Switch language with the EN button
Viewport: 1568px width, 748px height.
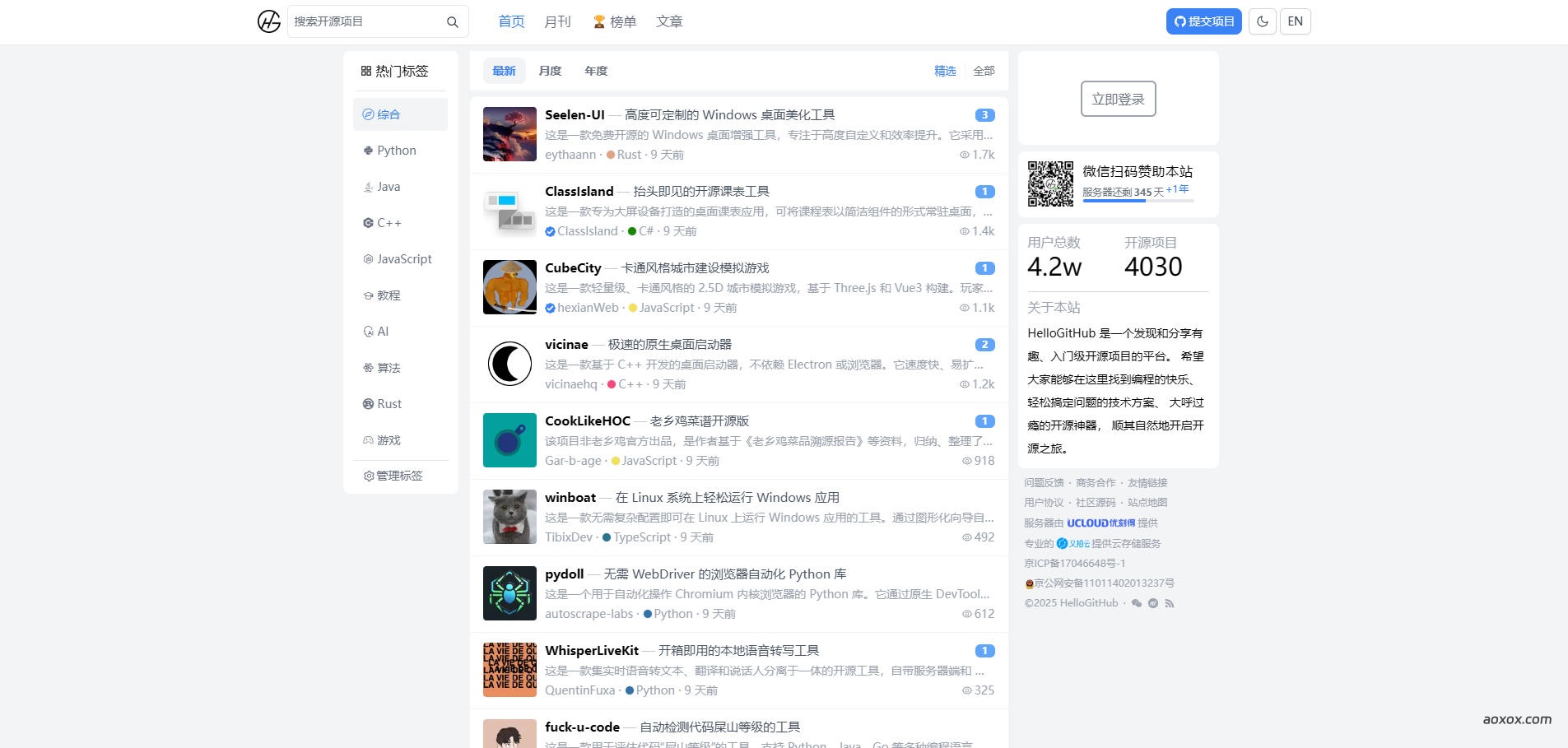pos(1295,21)
